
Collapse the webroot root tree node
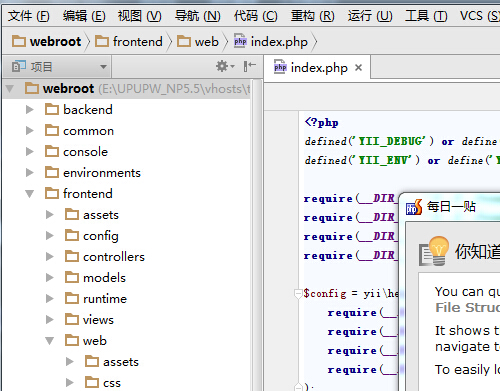point(10,89)
